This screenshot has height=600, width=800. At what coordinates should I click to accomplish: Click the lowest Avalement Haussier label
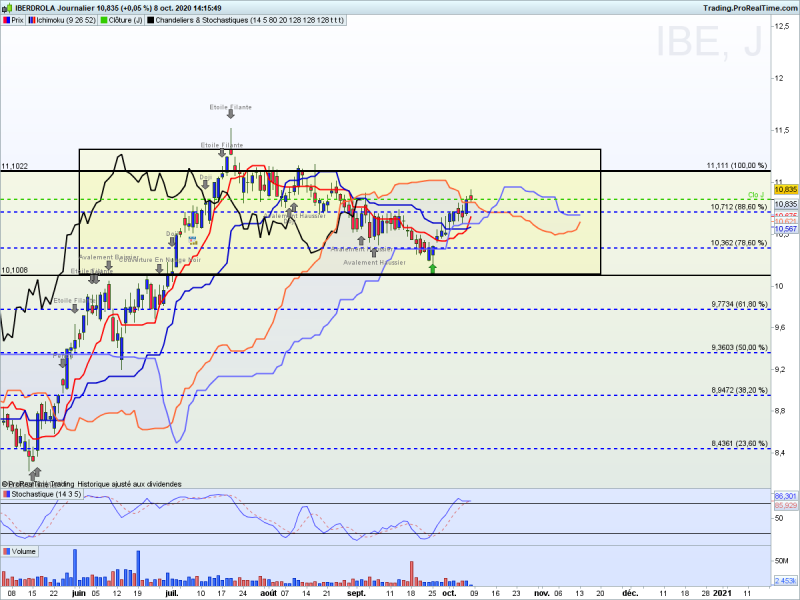374,262
